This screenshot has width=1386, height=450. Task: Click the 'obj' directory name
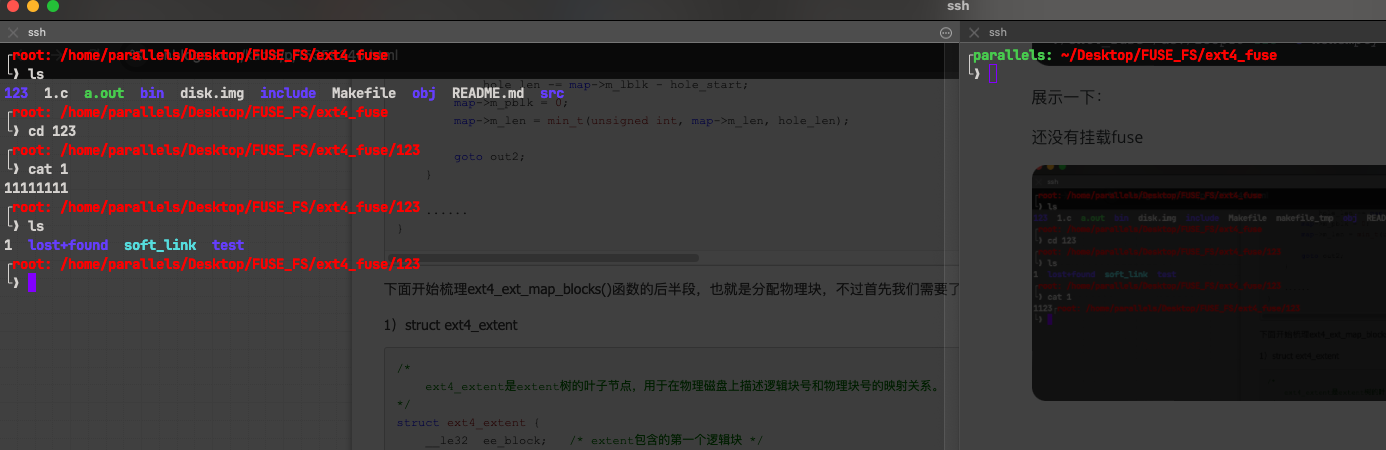(x=424, y=93)
